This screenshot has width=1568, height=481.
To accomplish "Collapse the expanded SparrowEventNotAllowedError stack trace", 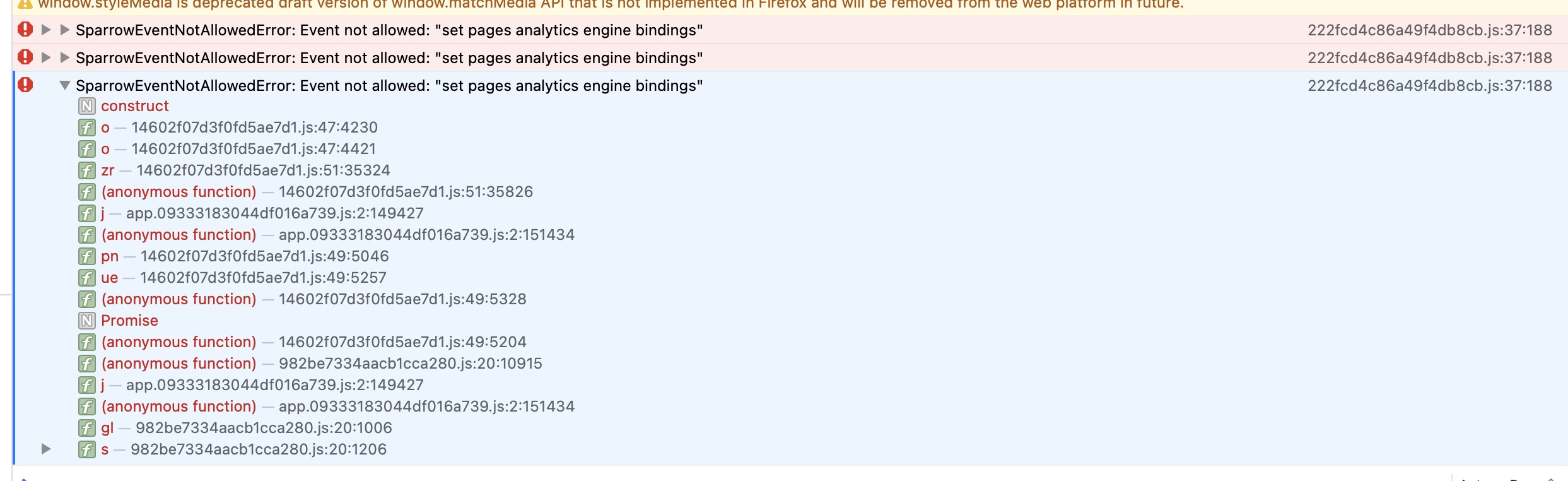I will point(64,85).
